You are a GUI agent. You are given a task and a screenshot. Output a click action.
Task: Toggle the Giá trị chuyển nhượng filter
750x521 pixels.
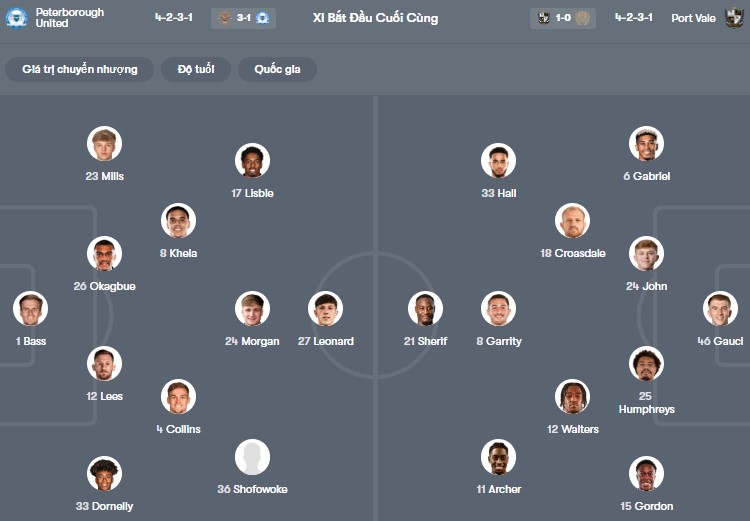tap(80, 69)
